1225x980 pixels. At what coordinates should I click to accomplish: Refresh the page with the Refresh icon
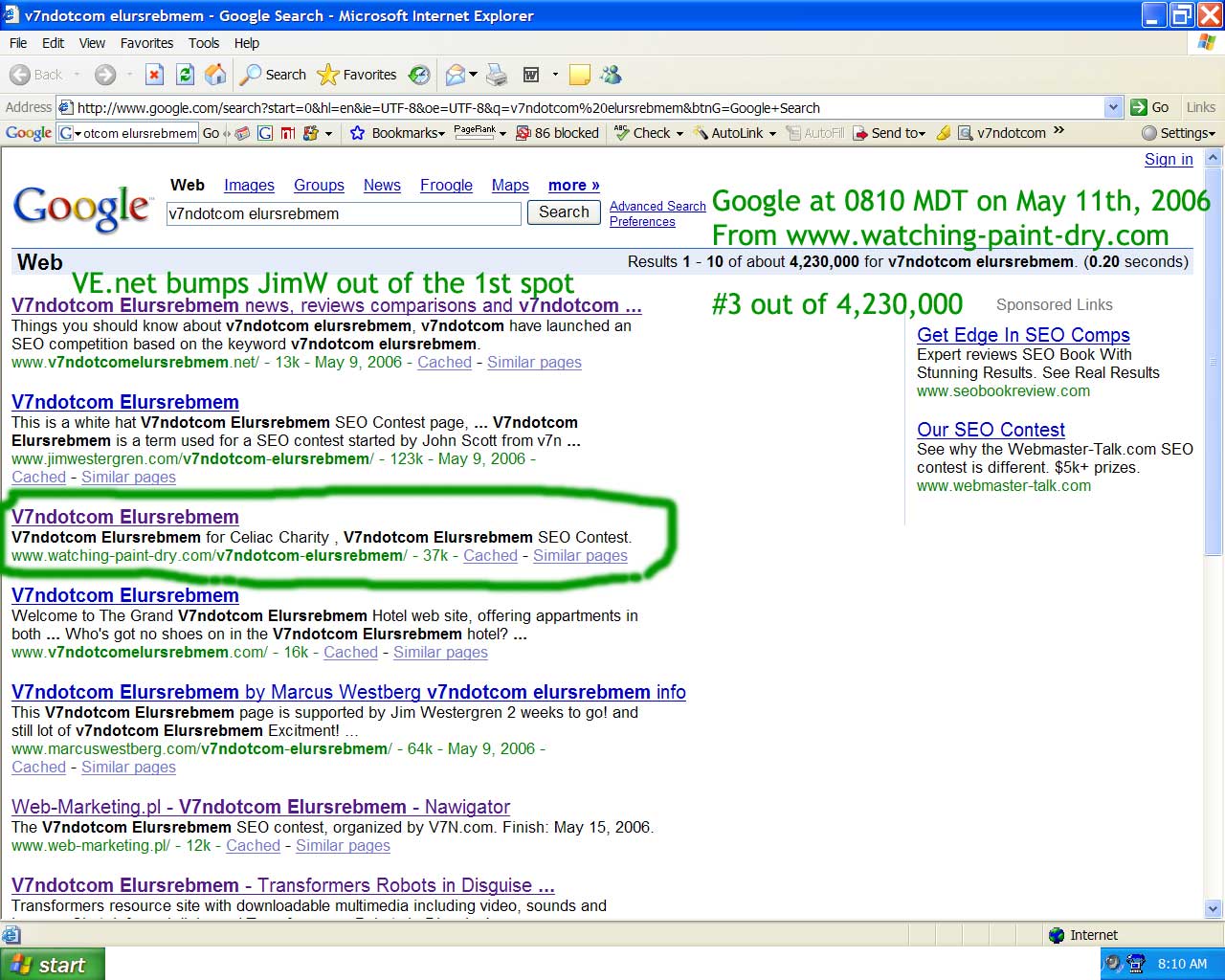pos(186,75)
